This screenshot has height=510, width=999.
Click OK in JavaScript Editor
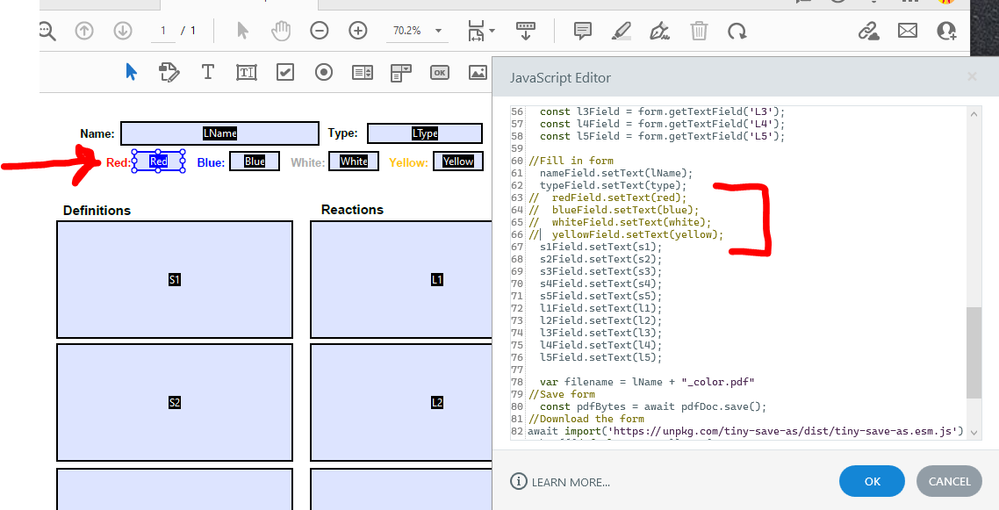pyautogui.click(x=872, y=481)
